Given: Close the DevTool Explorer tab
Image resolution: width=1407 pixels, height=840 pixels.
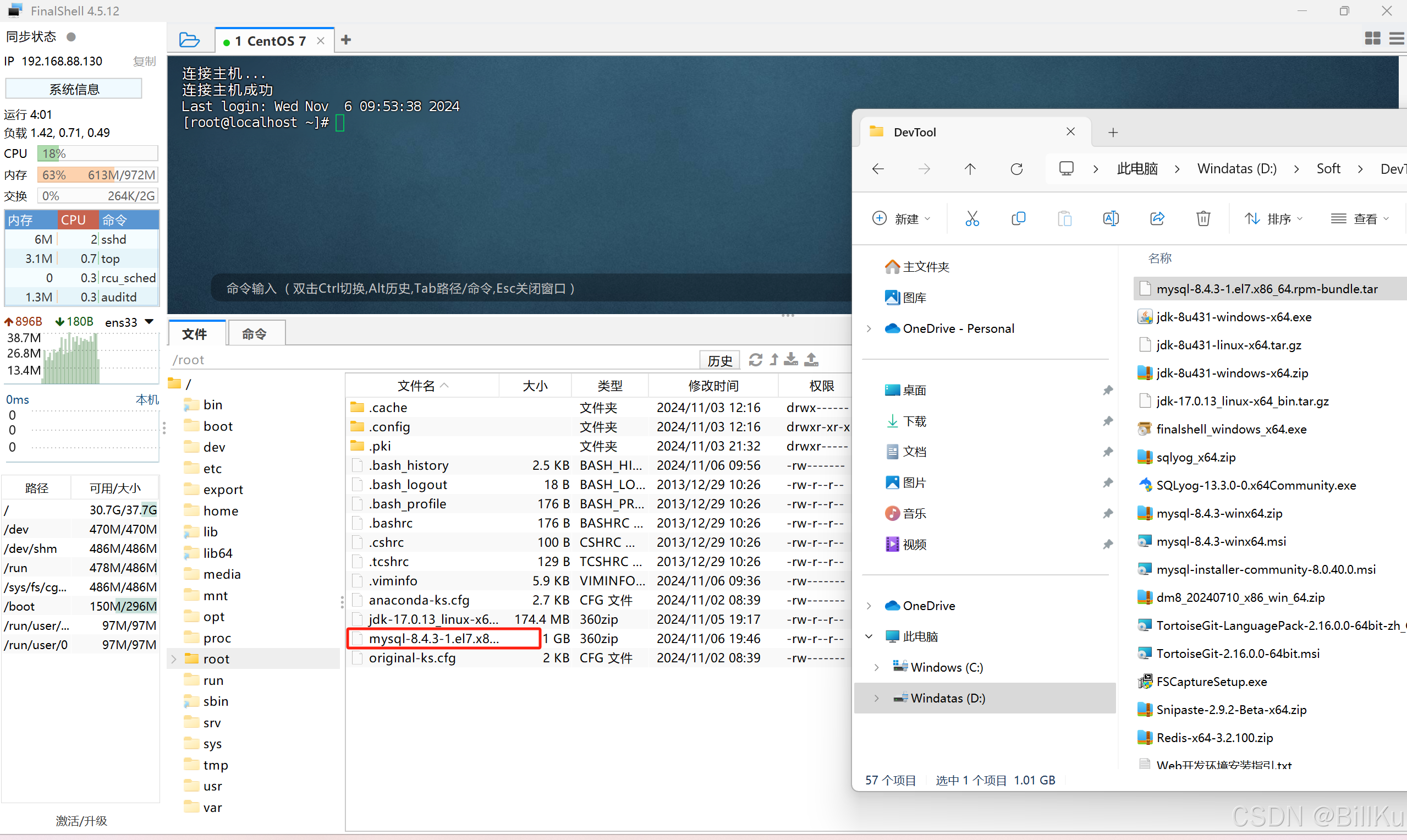Looking at the screenshot, I should pos(1070,132).
